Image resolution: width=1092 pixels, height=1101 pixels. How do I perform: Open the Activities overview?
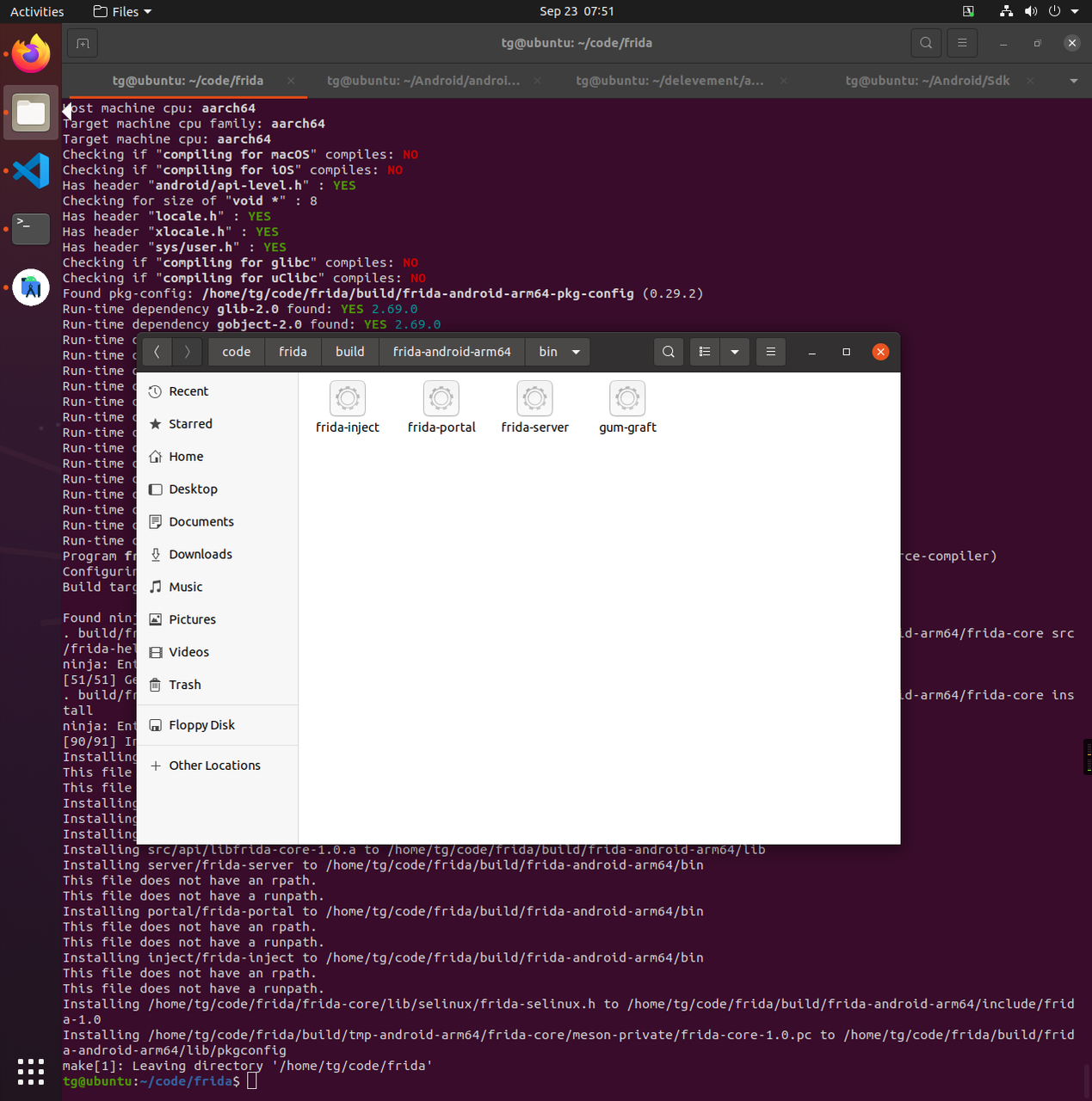[x=37, y=11]
